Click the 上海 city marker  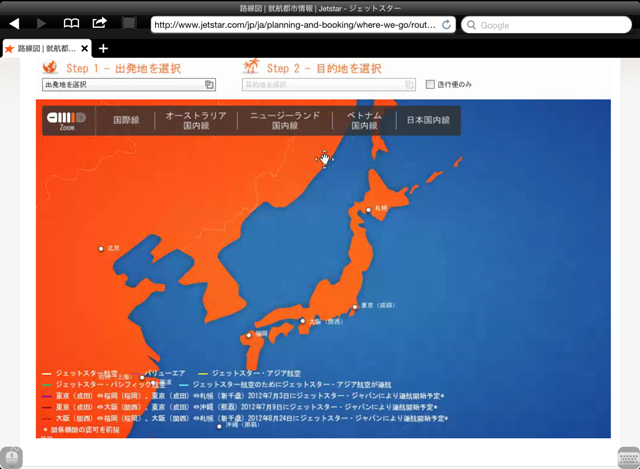[x=142, y=378]
